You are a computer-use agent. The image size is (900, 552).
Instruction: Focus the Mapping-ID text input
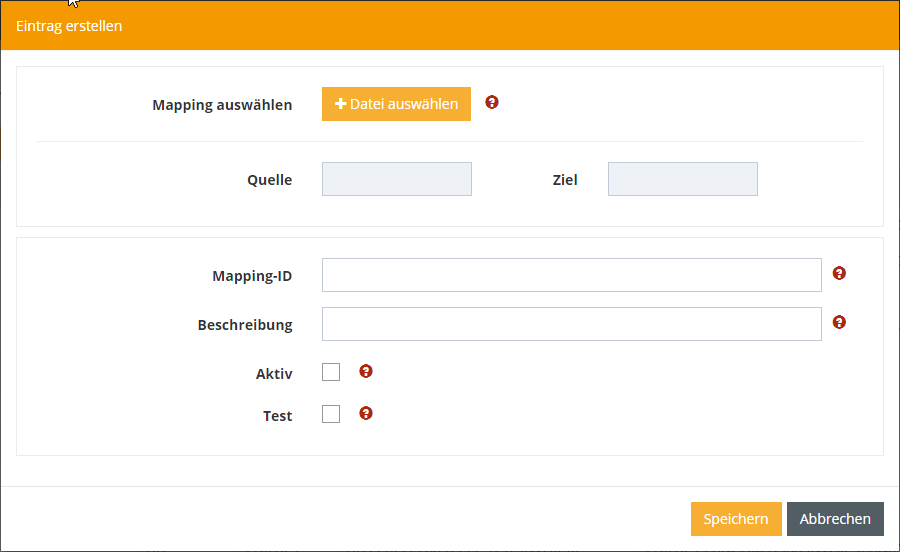point(571,275)
